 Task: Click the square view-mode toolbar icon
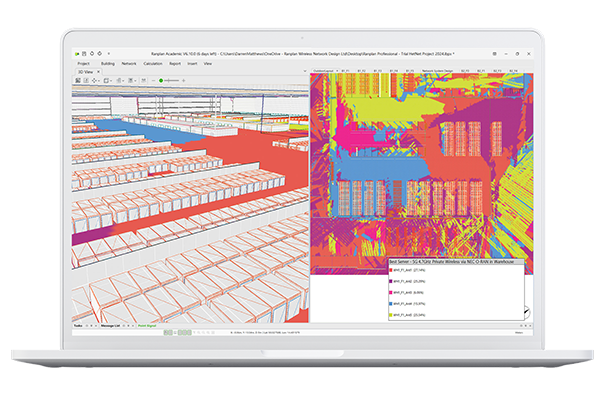point(106,80)
